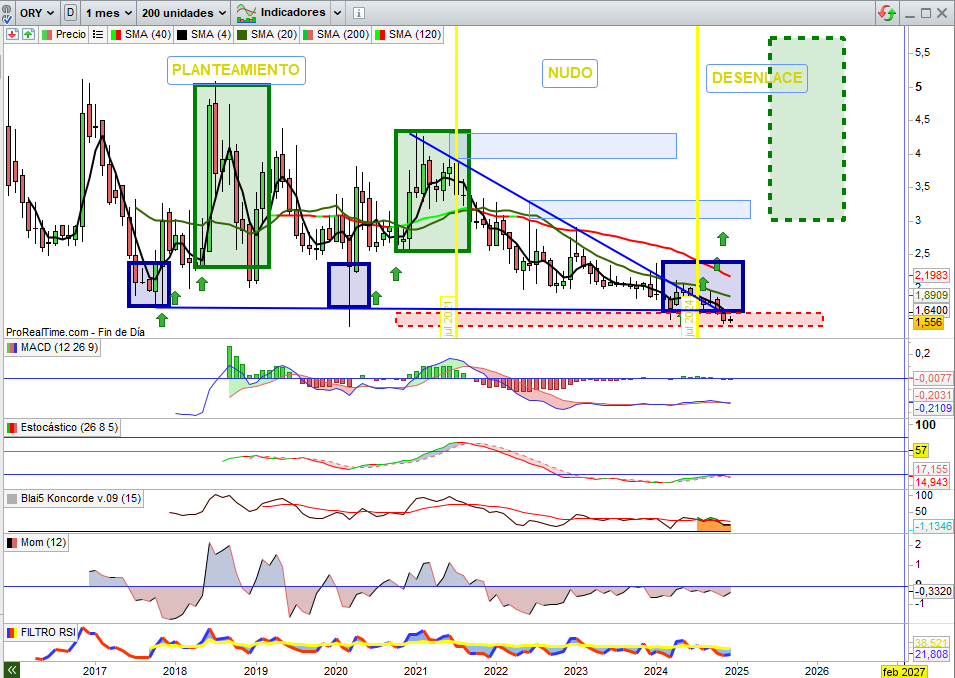Select the DESENLACE text annotation
The width and height of the screenshot is (955, 678).
pos(756,78)
